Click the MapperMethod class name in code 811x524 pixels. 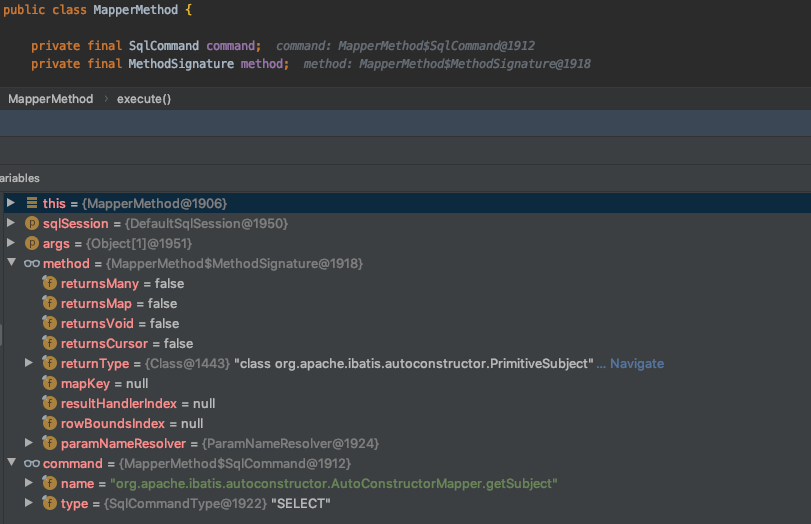[136, 10]
